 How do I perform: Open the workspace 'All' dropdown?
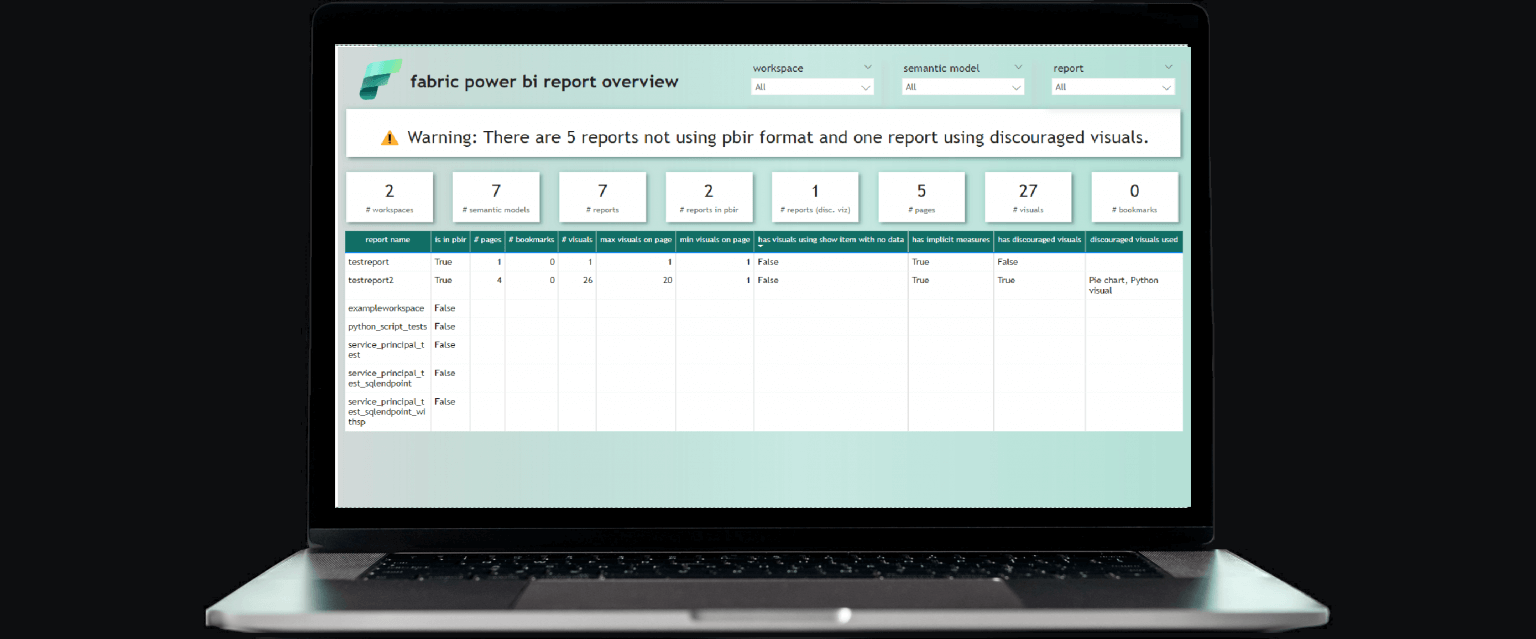[812, 87]
